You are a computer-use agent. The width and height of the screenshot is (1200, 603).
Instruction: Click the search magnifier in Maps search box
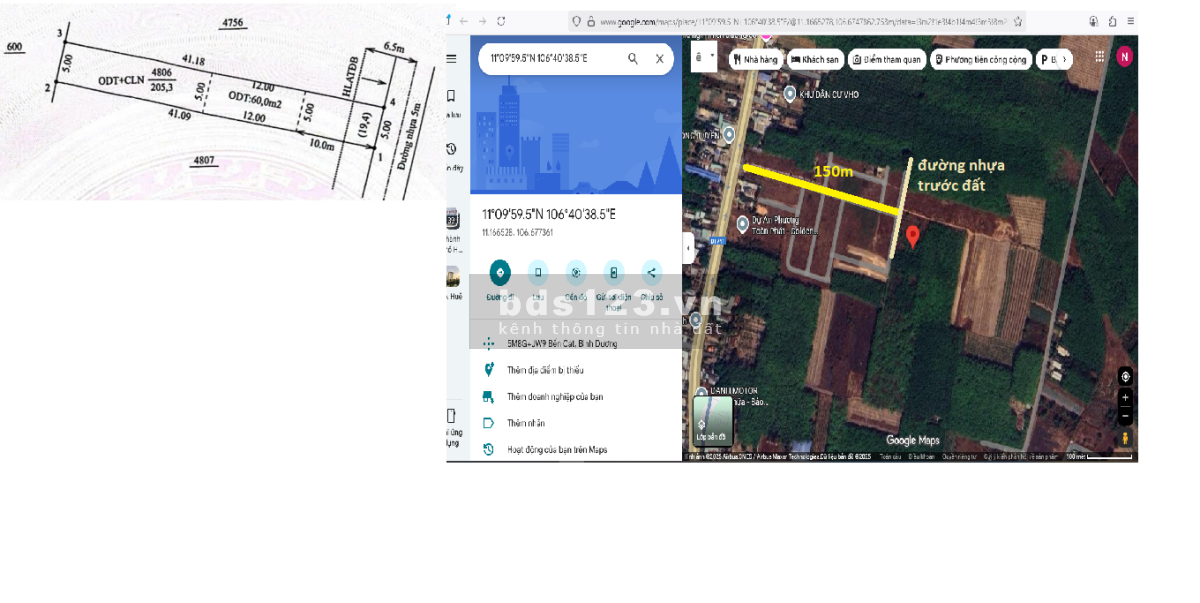(x=633, y=59)
